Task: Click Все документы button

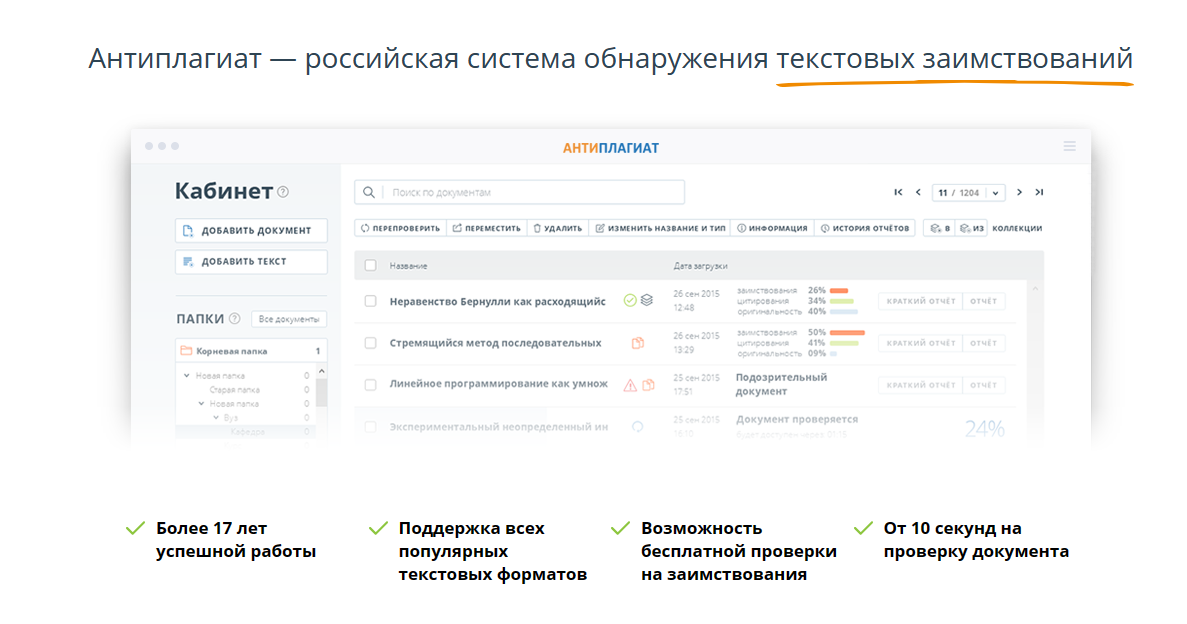Action: 288,319
